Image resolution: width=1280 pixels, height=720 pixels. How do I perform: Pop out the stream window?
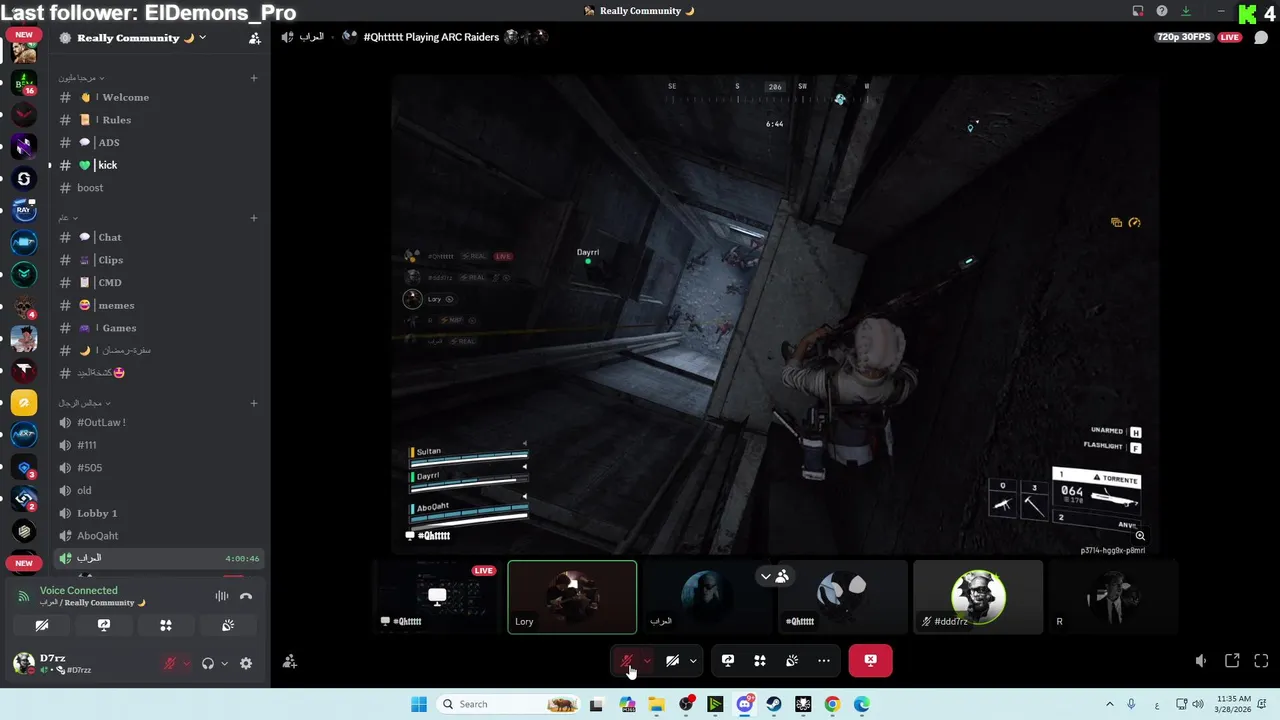point(1232,661)
